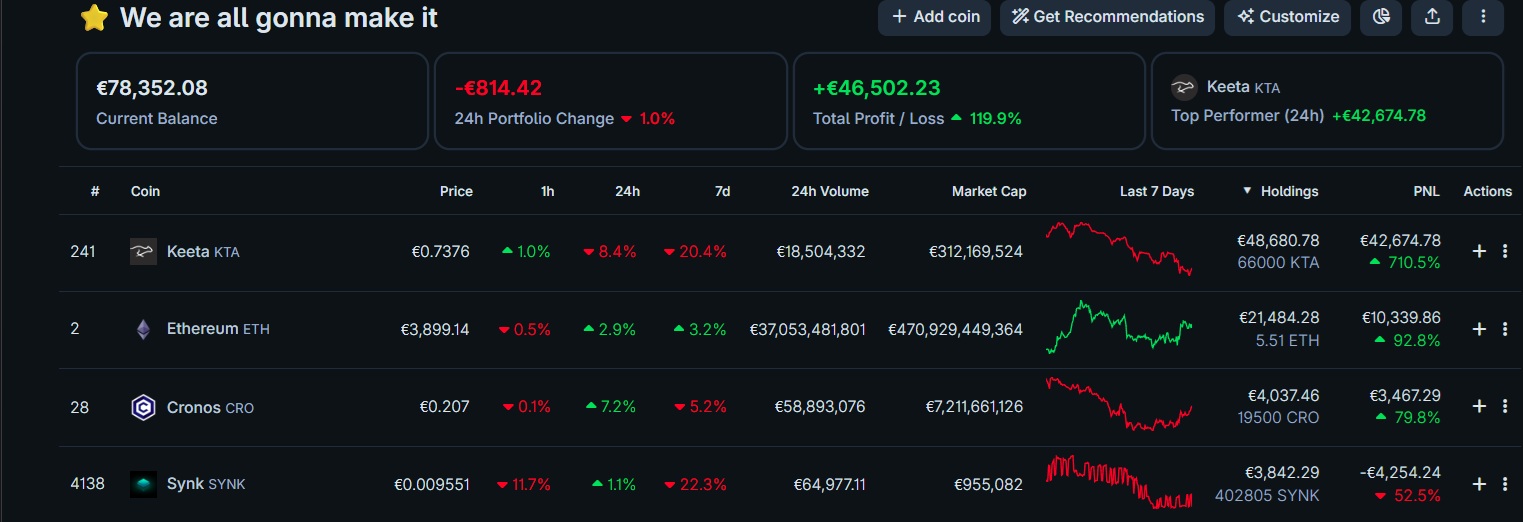Click the Synk coin icon
Screen dimensions: 1523x522
coord(143,484)
